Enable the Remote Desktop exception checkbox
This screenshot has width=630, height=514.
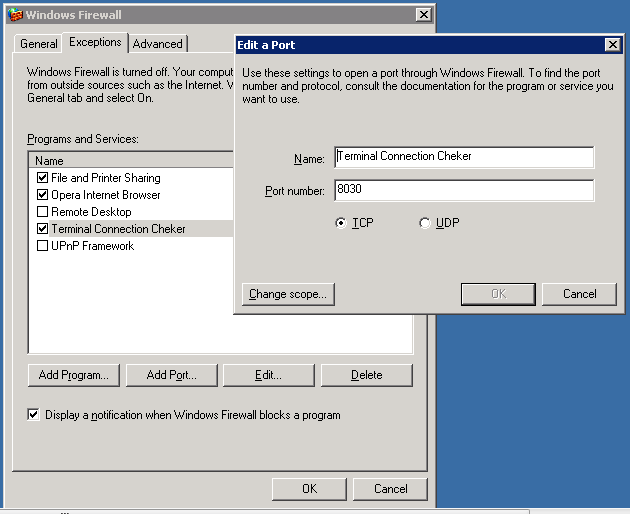point(42,211)
